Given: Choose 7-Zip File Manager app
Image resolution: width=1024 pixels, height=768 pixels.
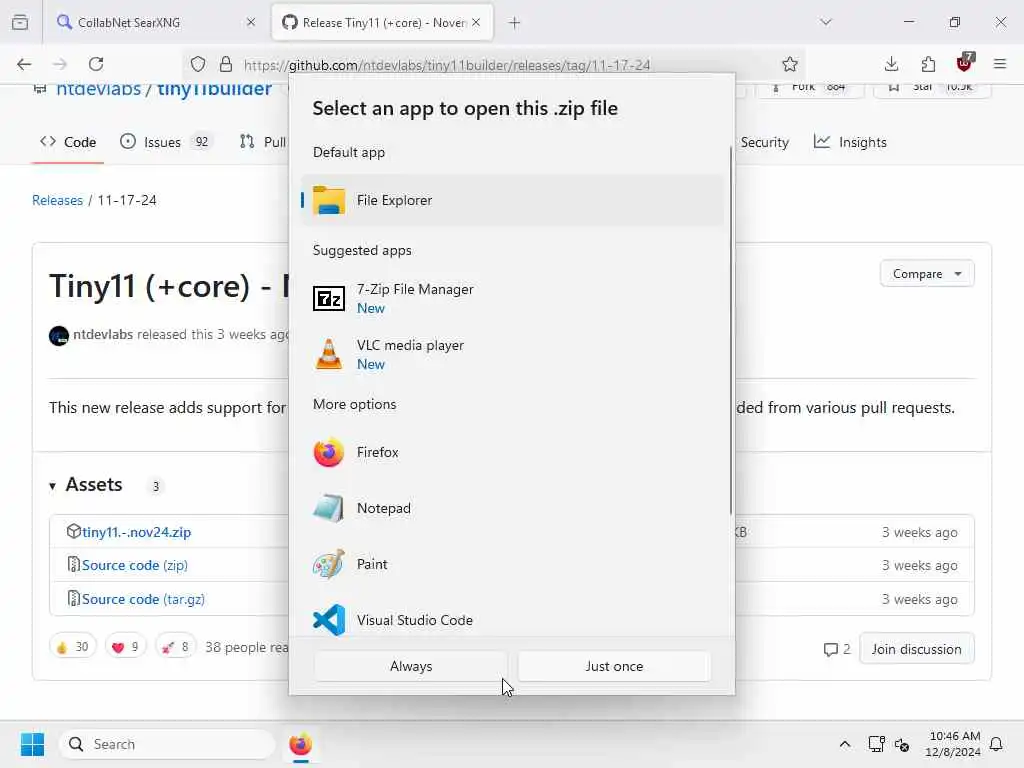Looking at the screenshot, I should click(513, 298).
